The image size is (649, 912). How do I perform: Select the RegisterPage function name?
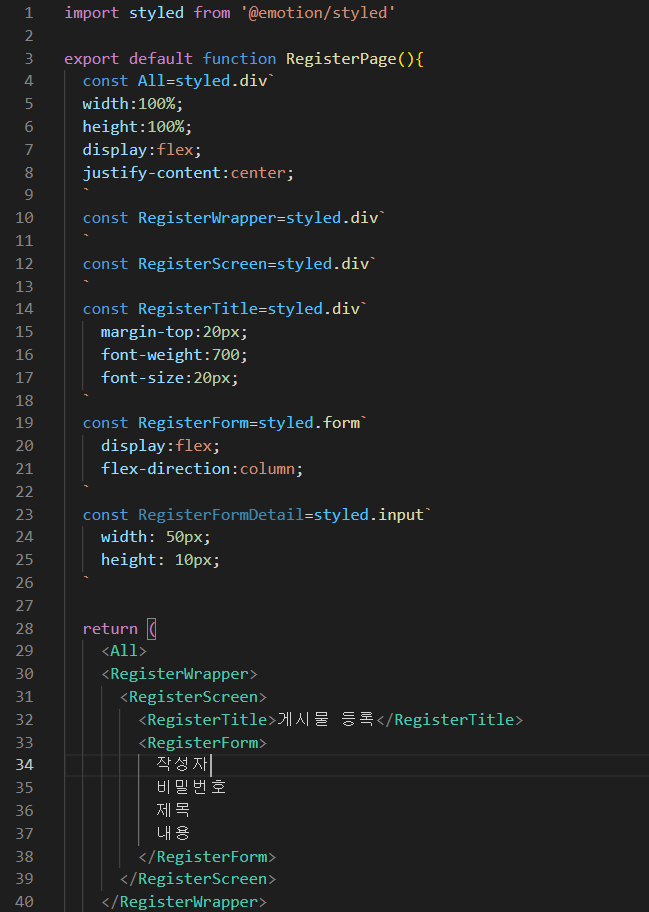(341, 59)
